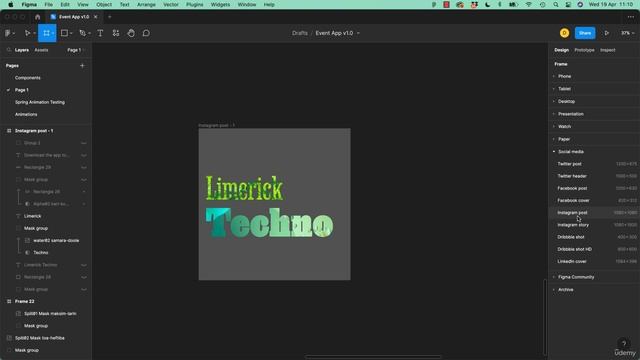Go to the Figma home tab icon
This screenshot has width=640, height=360.
tap(38, 17)
